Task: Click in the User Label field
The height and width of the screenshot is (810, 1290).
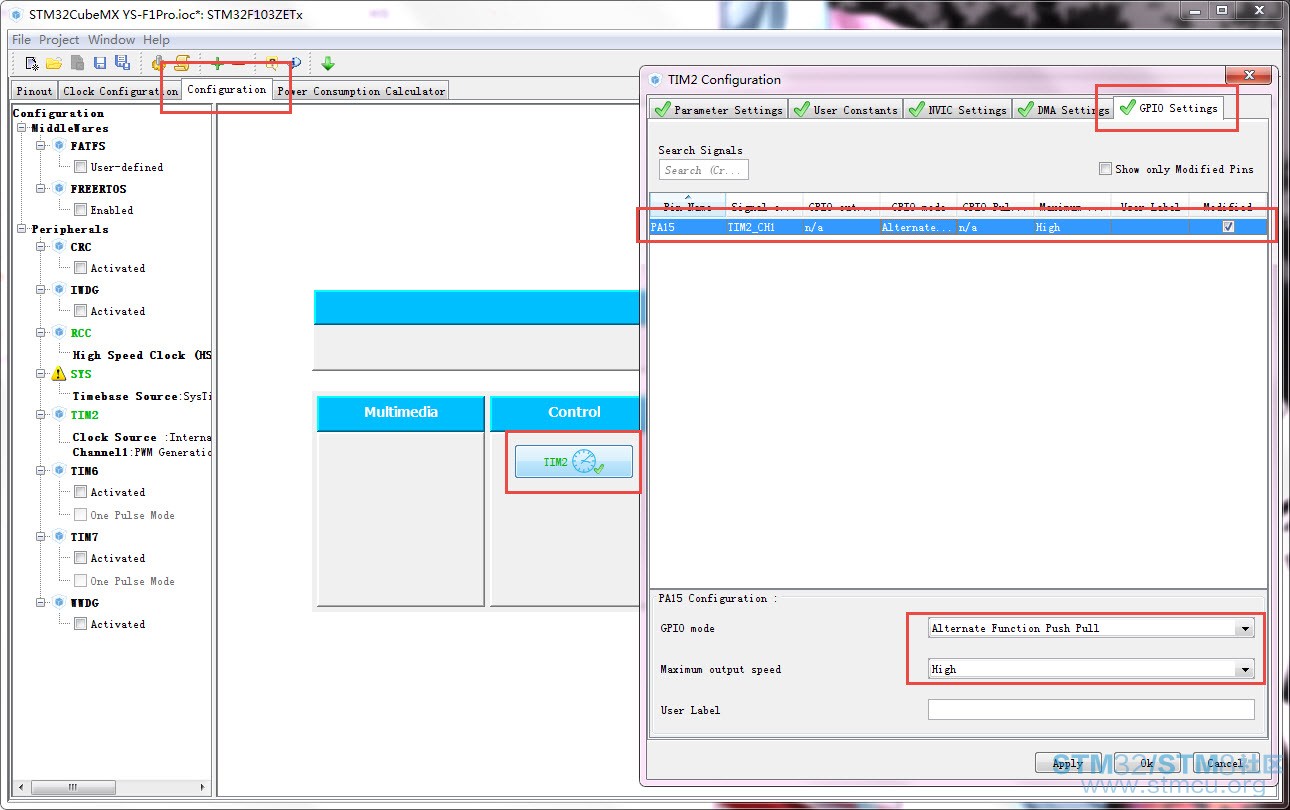Action: (x=1091, y=710)
